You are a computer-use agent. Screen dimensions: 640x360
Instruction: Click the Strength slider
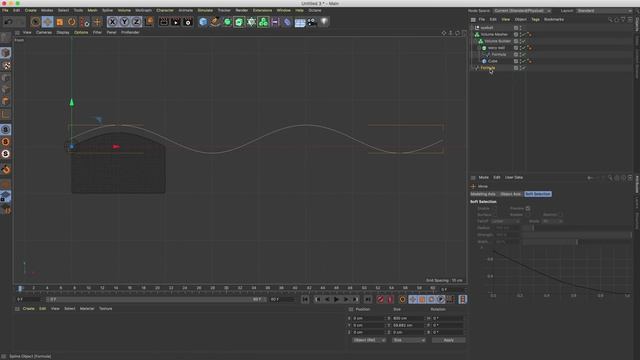click(x=577, y=235)
